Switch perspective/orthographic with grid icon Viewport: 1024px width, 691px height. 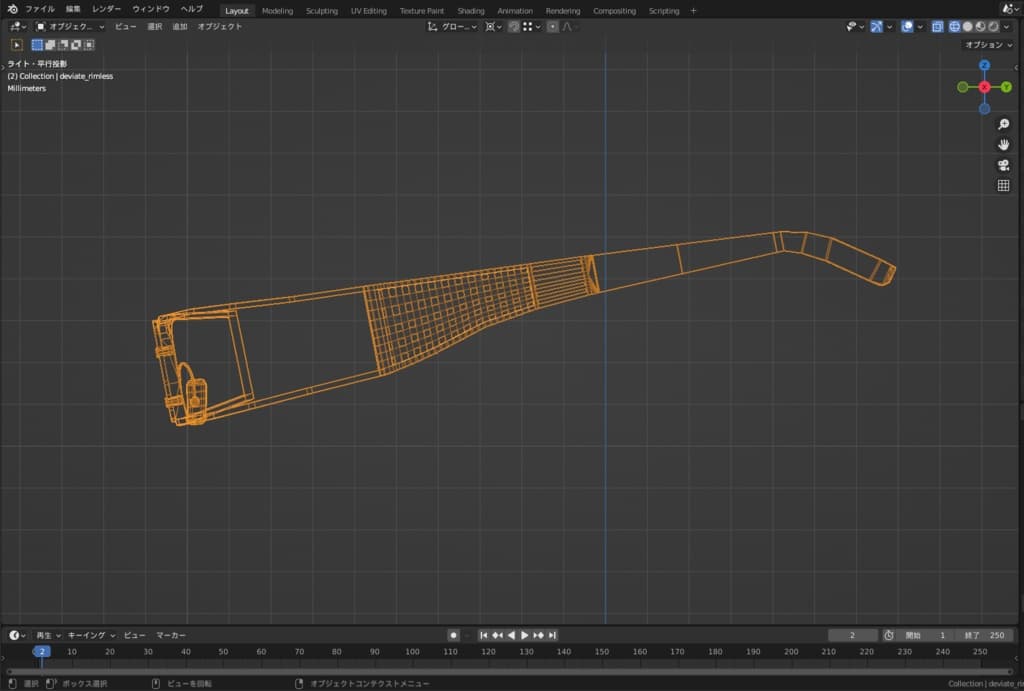[x=1003, y=186]
